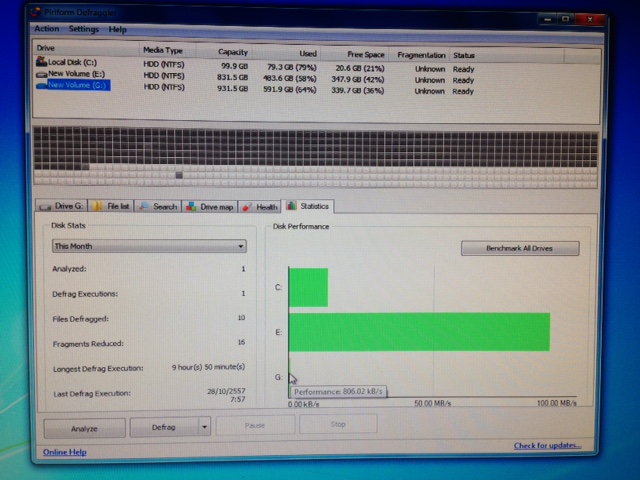Switch to the Drive G: tab
The height and width of the screenshot is (480, 640).
[62, 206]
